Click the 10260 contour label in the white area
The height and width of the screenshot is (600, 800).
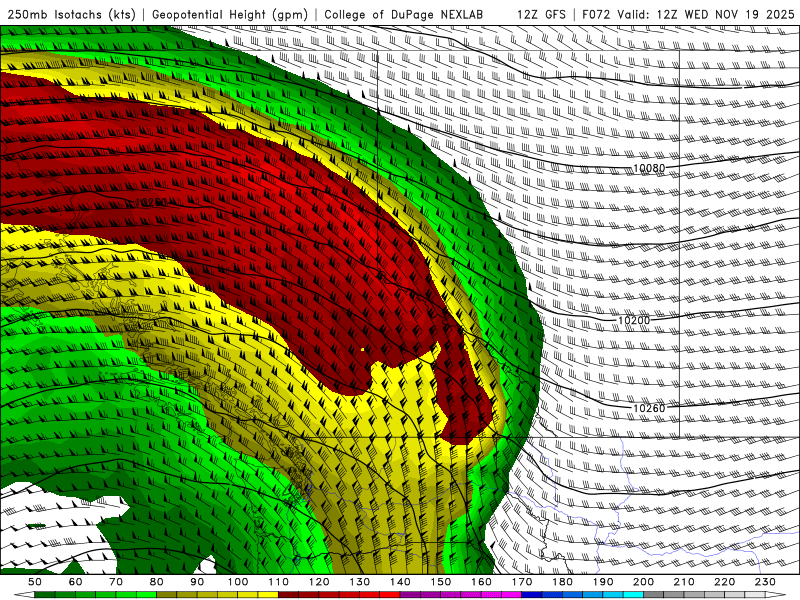649,408
